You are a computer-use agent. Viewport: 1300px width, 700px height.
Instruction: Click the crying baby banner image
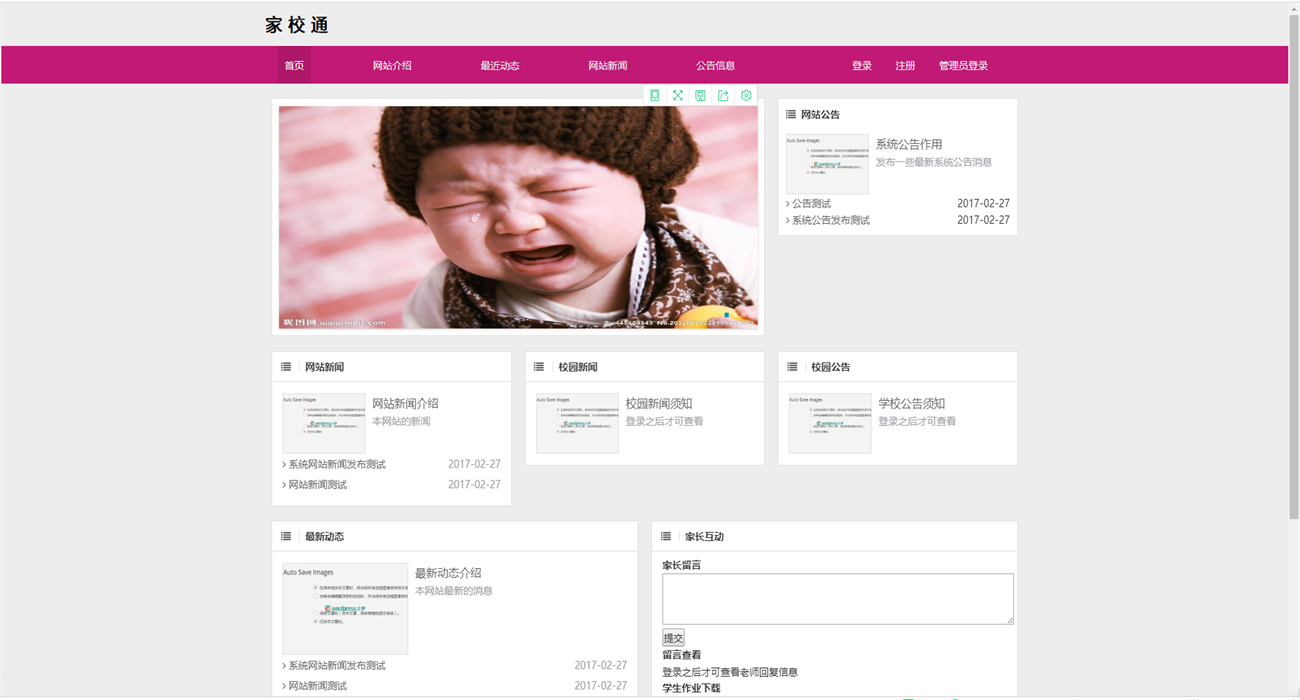(518, 217)
